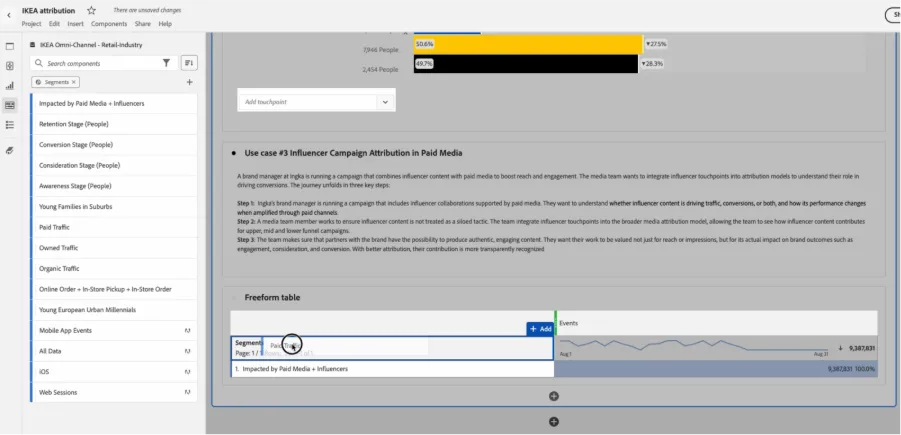The image size is (901, 435).
Task: Open the Project menu
Action: click(32, 24)
